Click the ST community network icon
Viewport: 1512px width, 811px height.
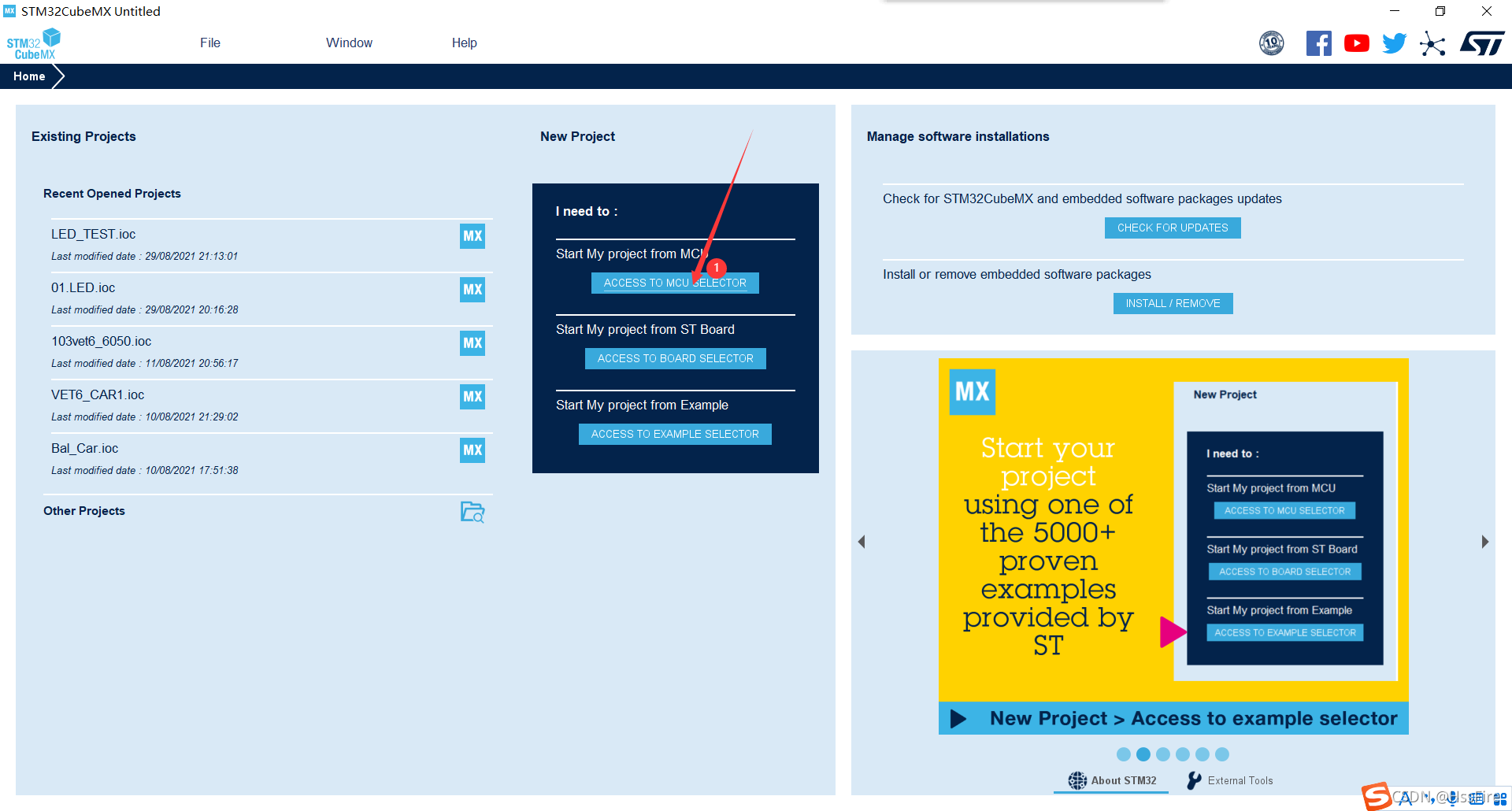[x=1432, y=43]
